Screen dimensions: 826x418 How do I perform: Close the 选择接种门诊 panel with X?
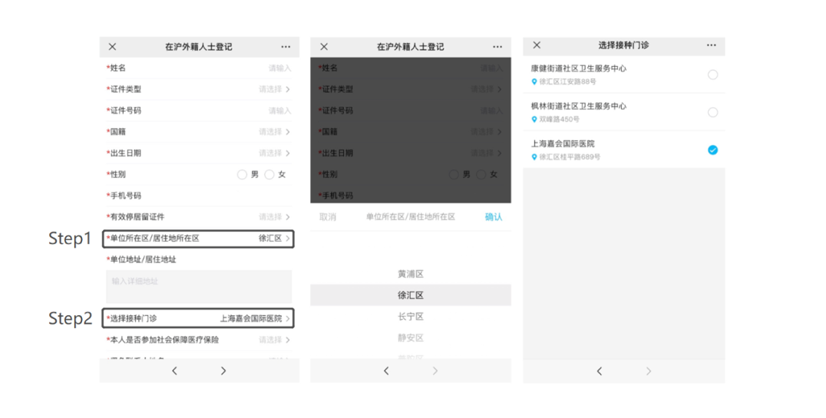click(x=537, y=46)
